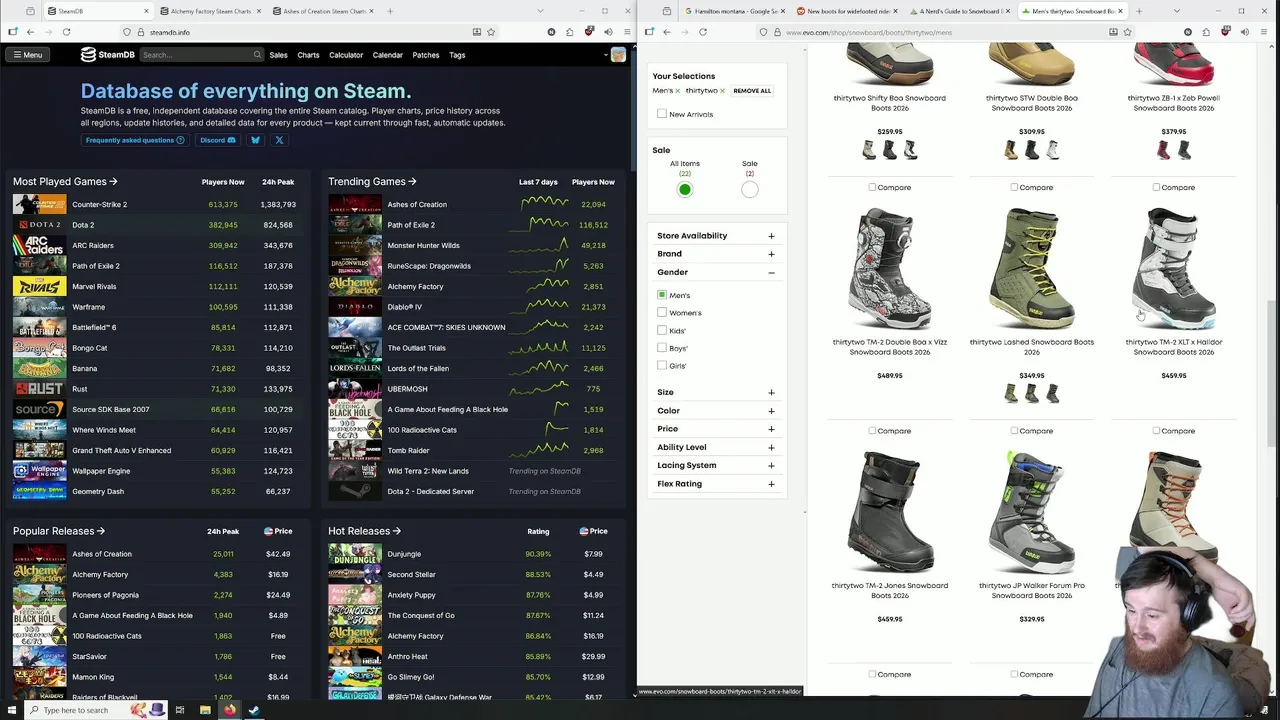Click the magnifier icon in SteamDB search
1280x720 pixels.
coord(257,55)
